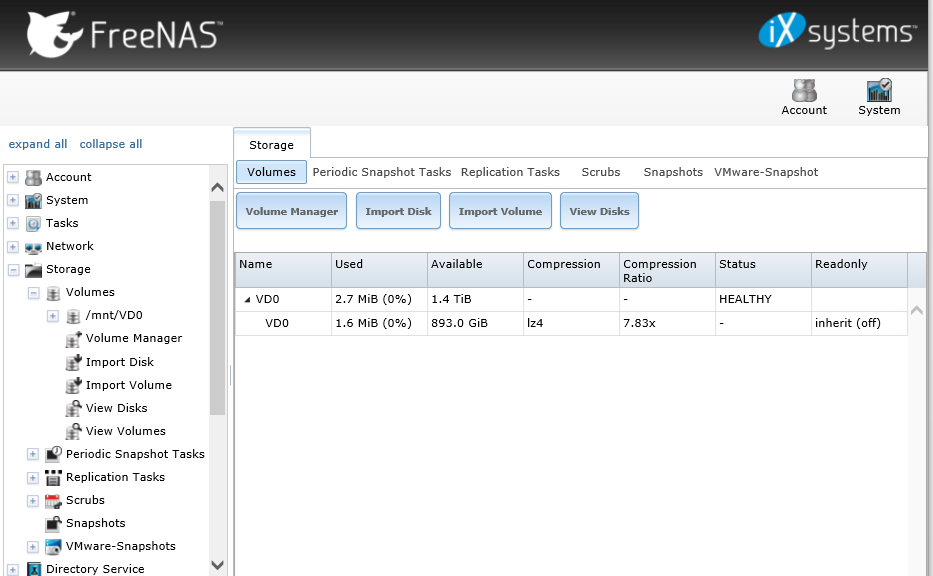
Task: Click the Account tree icon in sidebar
Action: tap(33, 177)
